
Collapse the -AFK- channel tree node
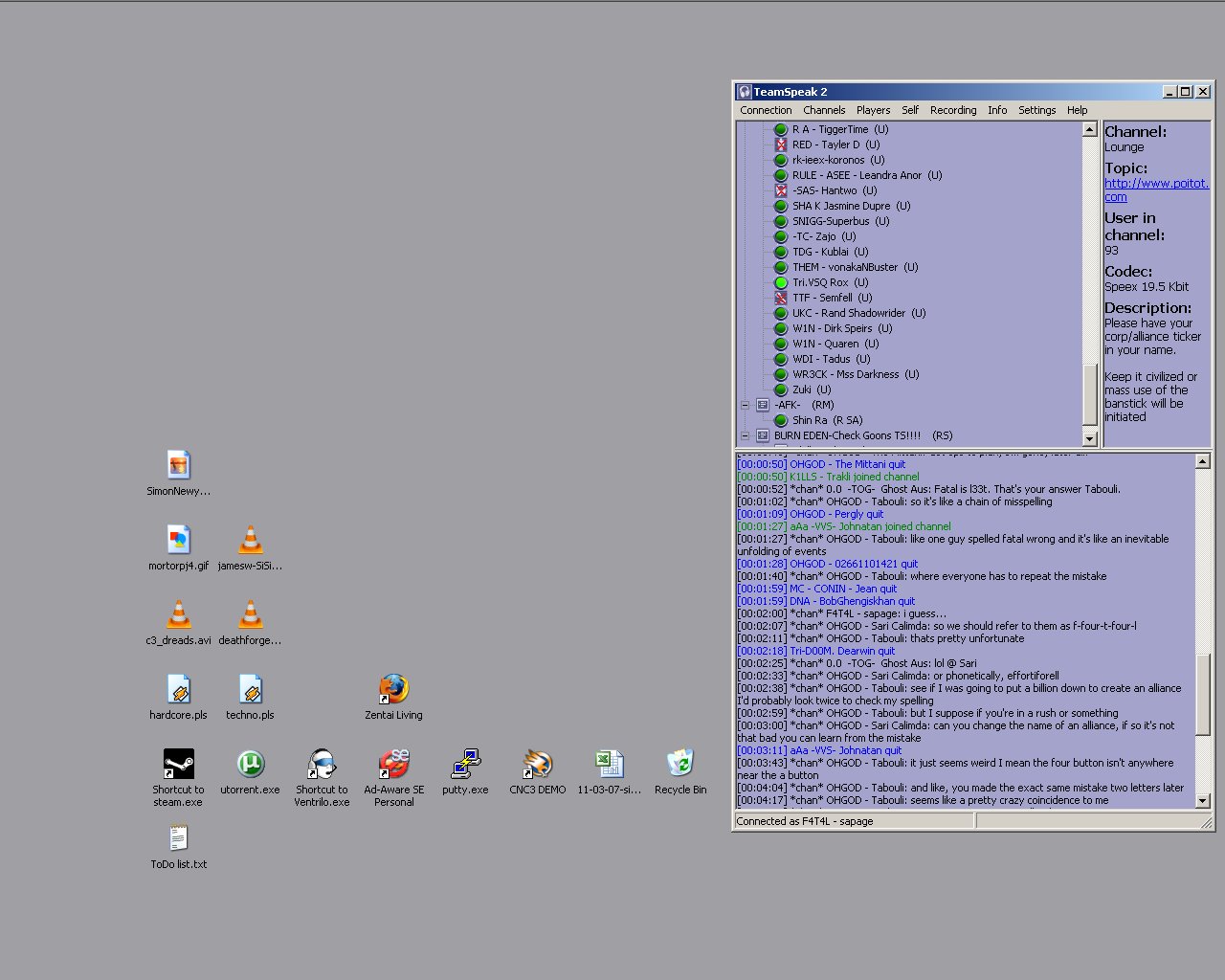pyautogui.click(x=745, y=405)
